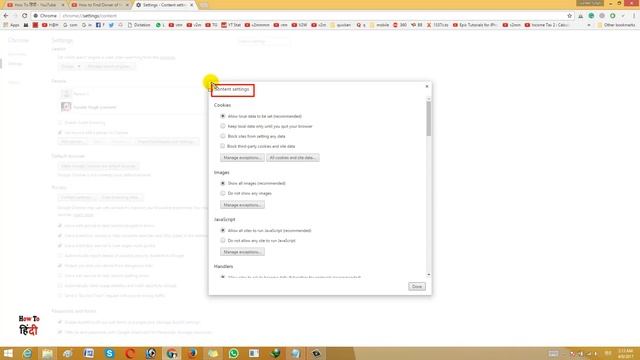Open the Twitter bird bookmark

pos(111,25)
